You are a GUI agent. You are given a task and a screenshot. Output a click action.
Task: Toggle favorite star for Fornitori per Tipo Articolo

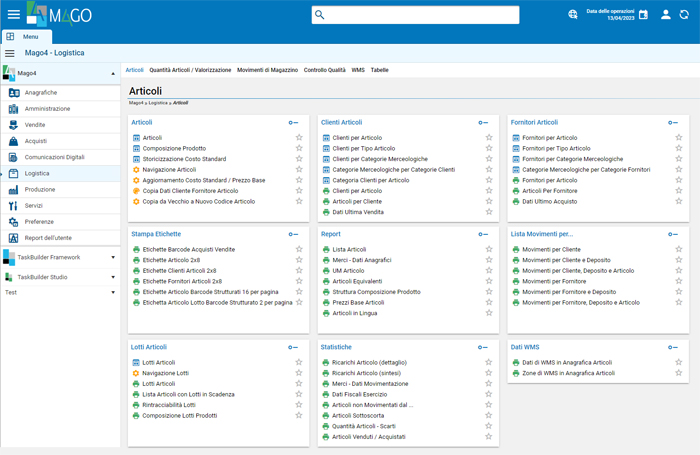pos(679,148)
